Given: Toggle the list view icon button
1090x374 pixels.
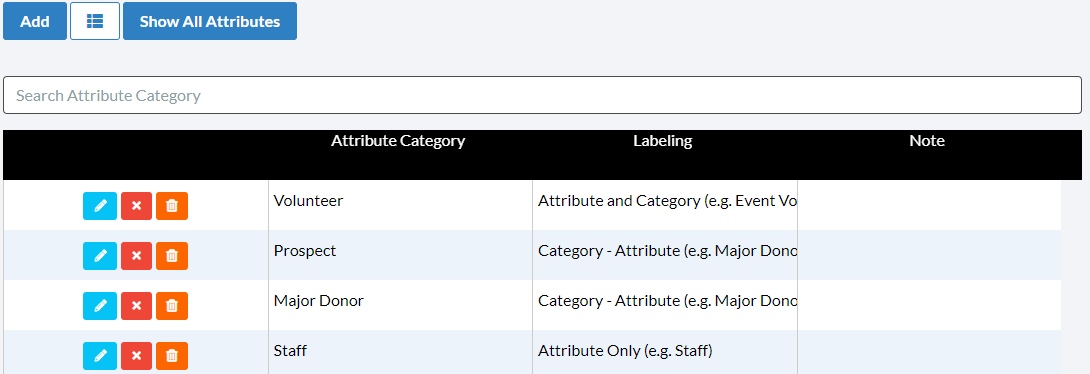Looking at the screenshot, I should 95,21.
